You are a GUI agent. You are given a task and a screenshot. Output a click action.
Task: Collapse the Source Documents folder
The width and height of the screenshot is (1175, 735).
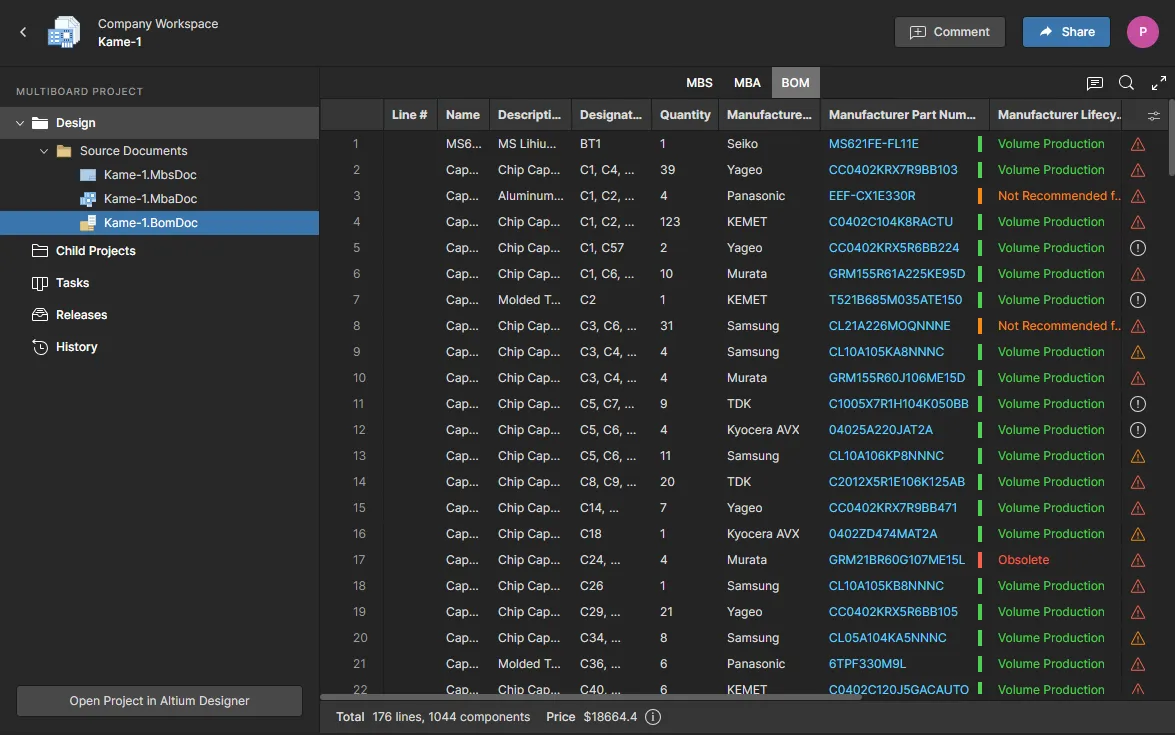(44, 151)
